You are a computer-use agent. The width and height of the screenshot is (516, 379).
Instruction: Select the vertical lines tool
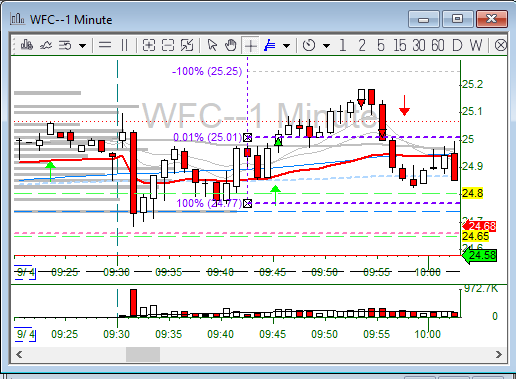124,45
